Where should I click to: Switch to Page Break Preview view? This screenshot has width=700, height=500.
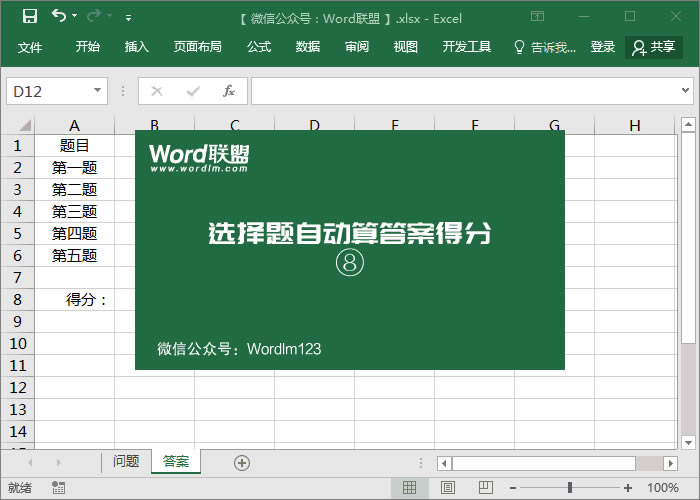(x=483, y=488)
